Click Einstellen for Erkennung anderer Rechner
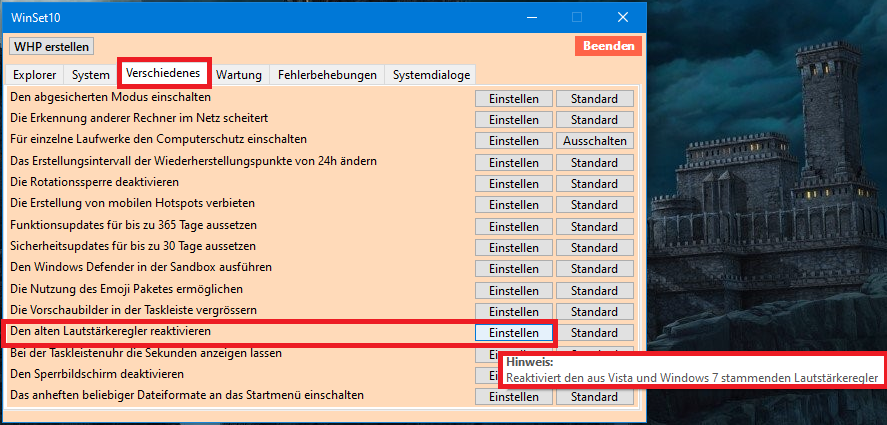 (x=514, y=119)
